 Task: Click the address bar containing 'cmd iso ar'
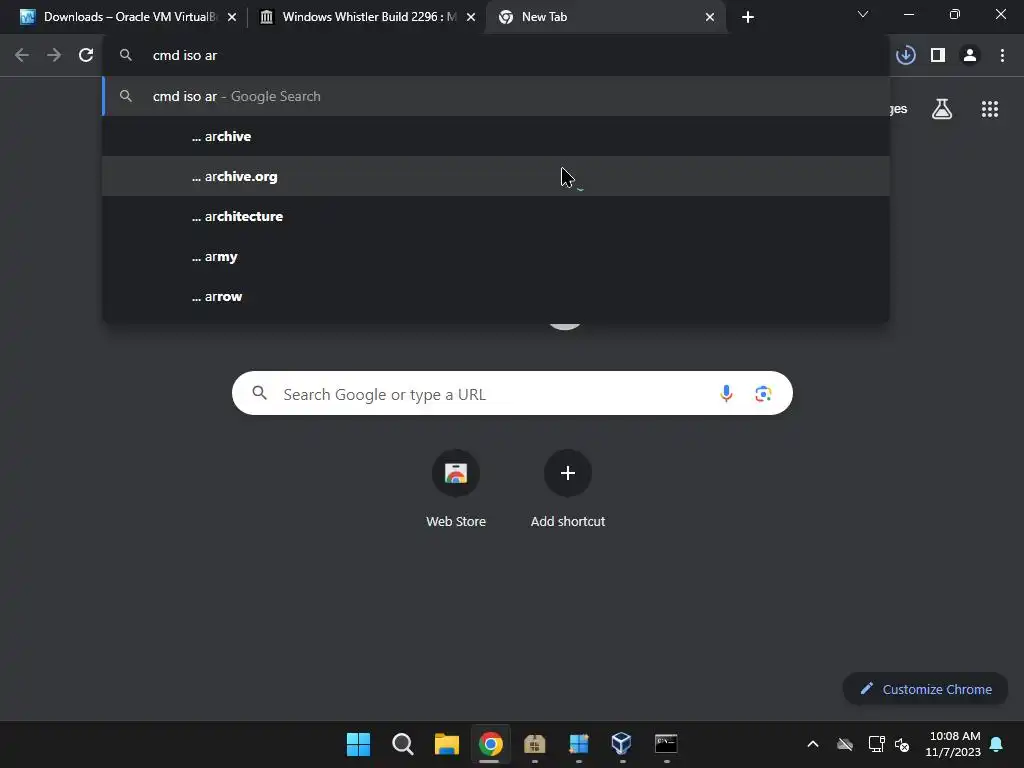click(x=496, y=56)
